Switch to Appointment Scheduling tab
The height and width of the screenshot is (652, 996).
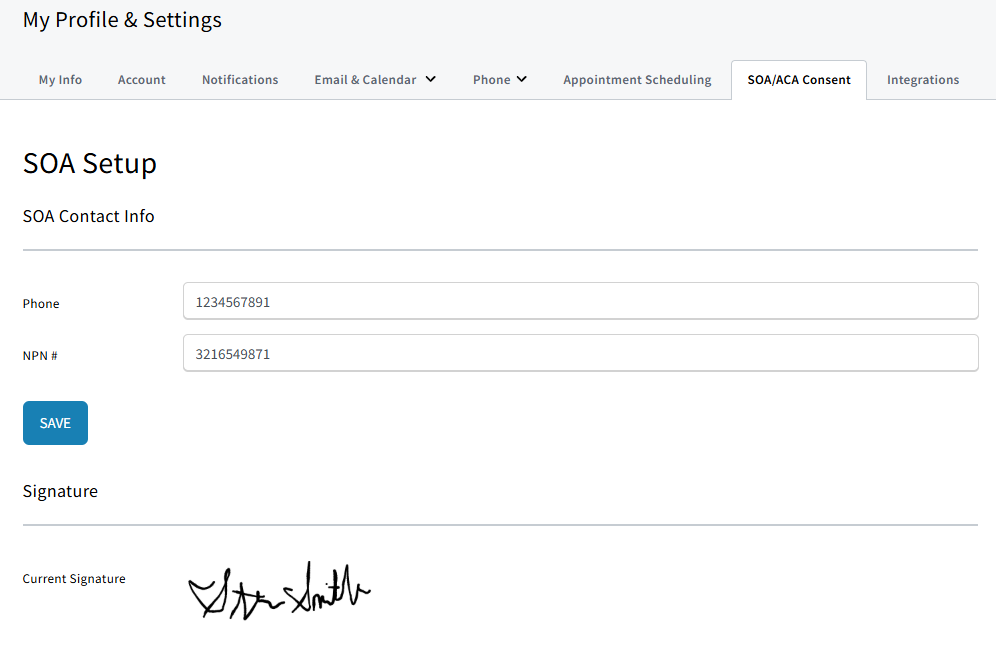tap(637, 80)
